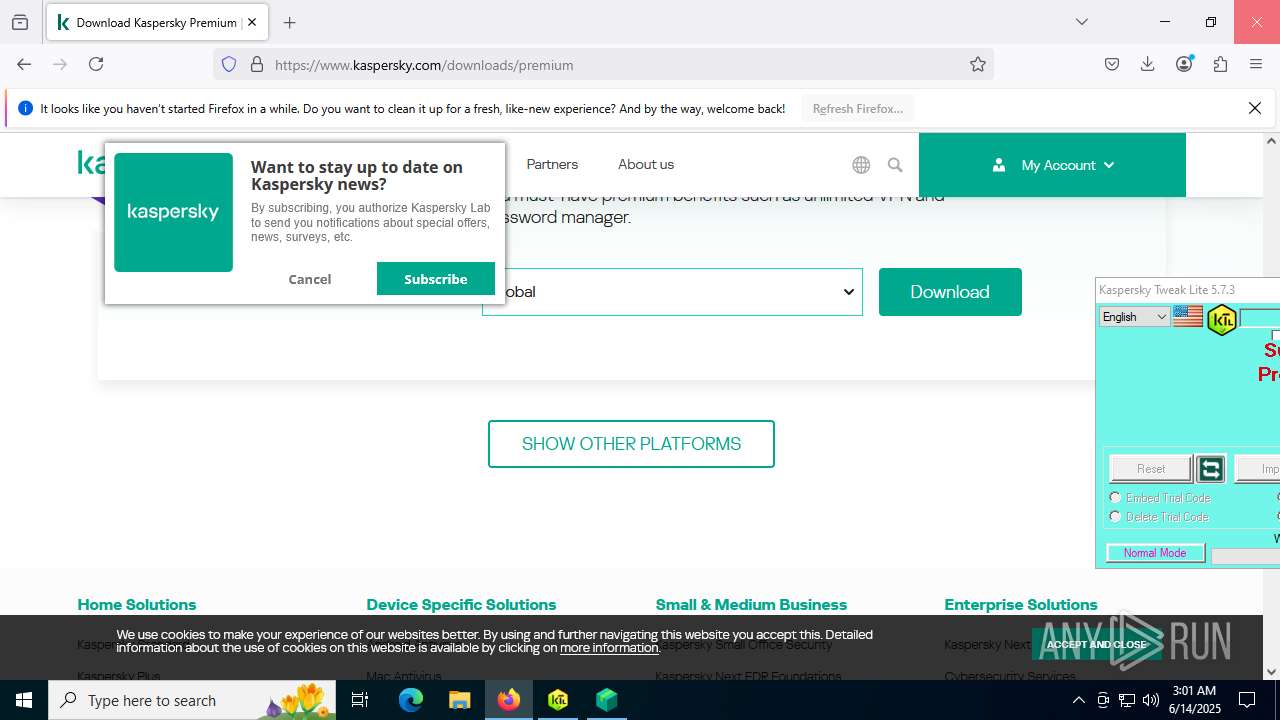Open the notification center icon
This screenshot has height=720, width=1280.
pyautogui.click(x=1247, y=700)
